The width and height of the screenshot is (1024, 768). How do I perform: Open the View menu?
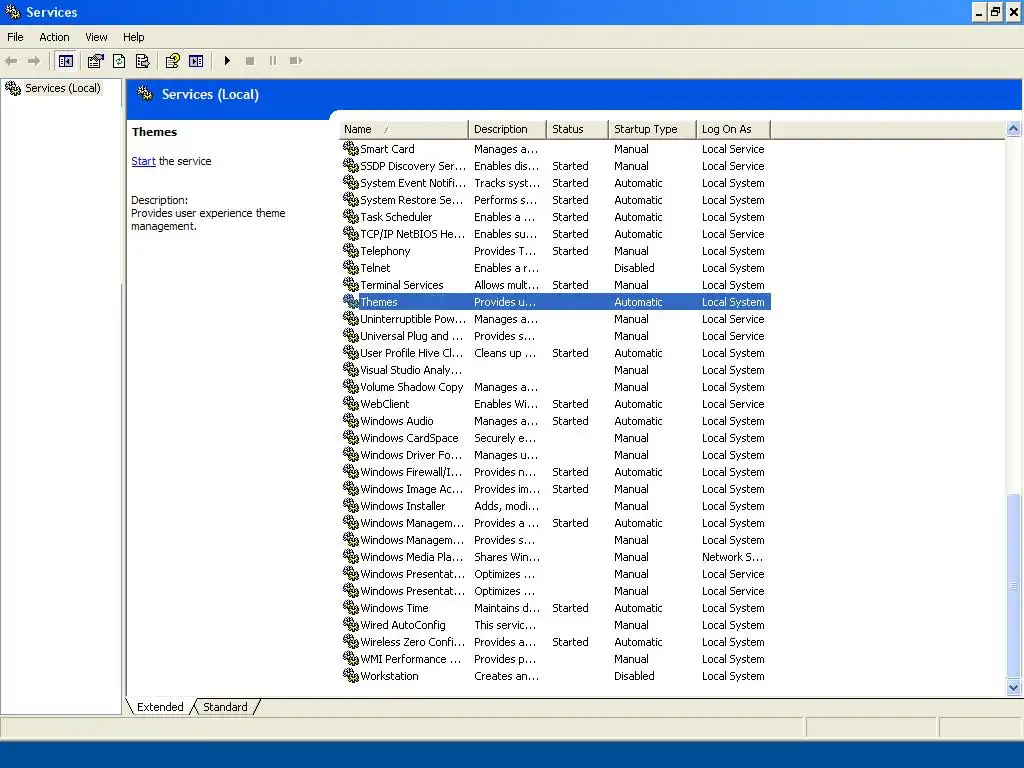[x=96, y=37]
